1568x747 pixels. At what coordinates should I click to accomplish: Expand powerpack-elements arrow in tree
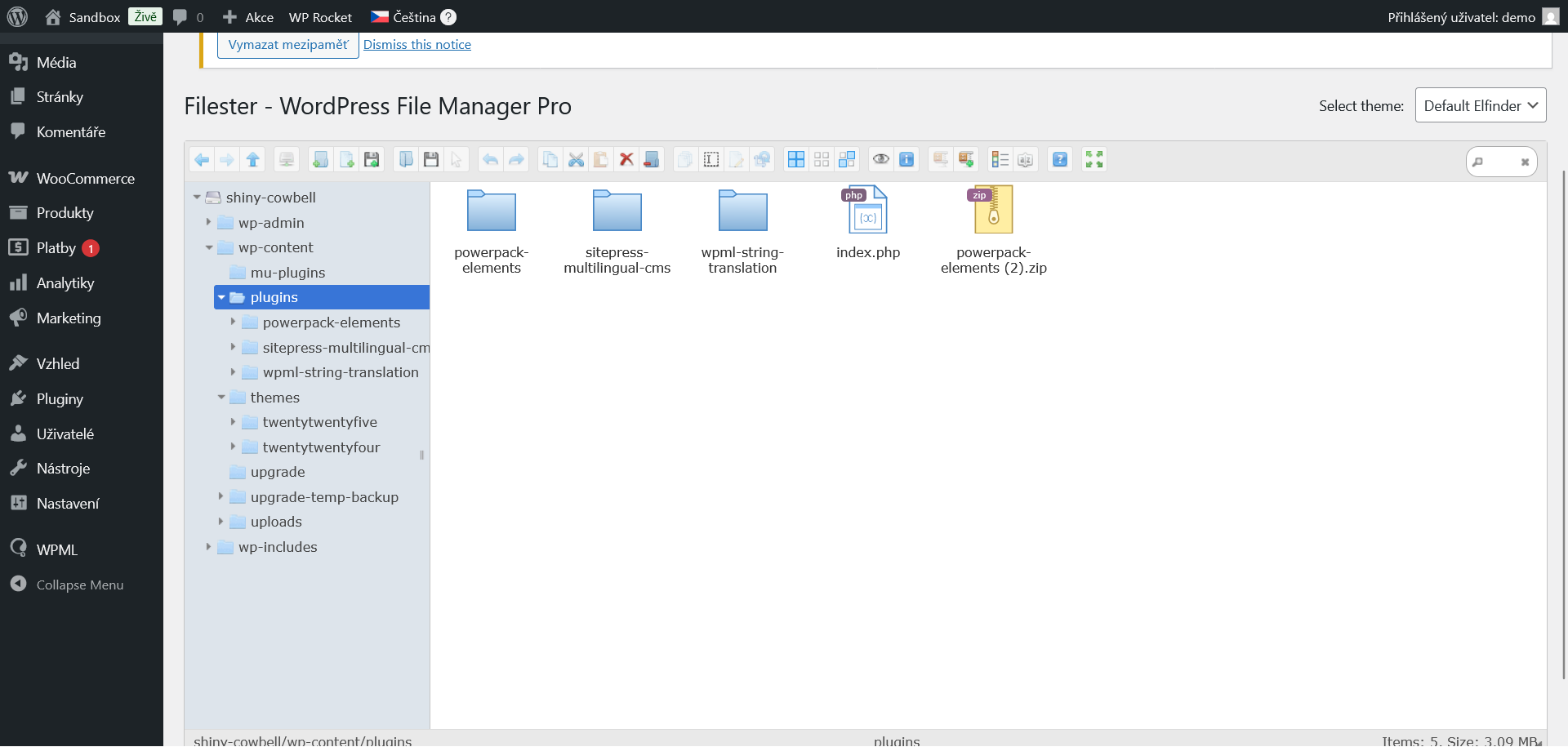point(234,322)
